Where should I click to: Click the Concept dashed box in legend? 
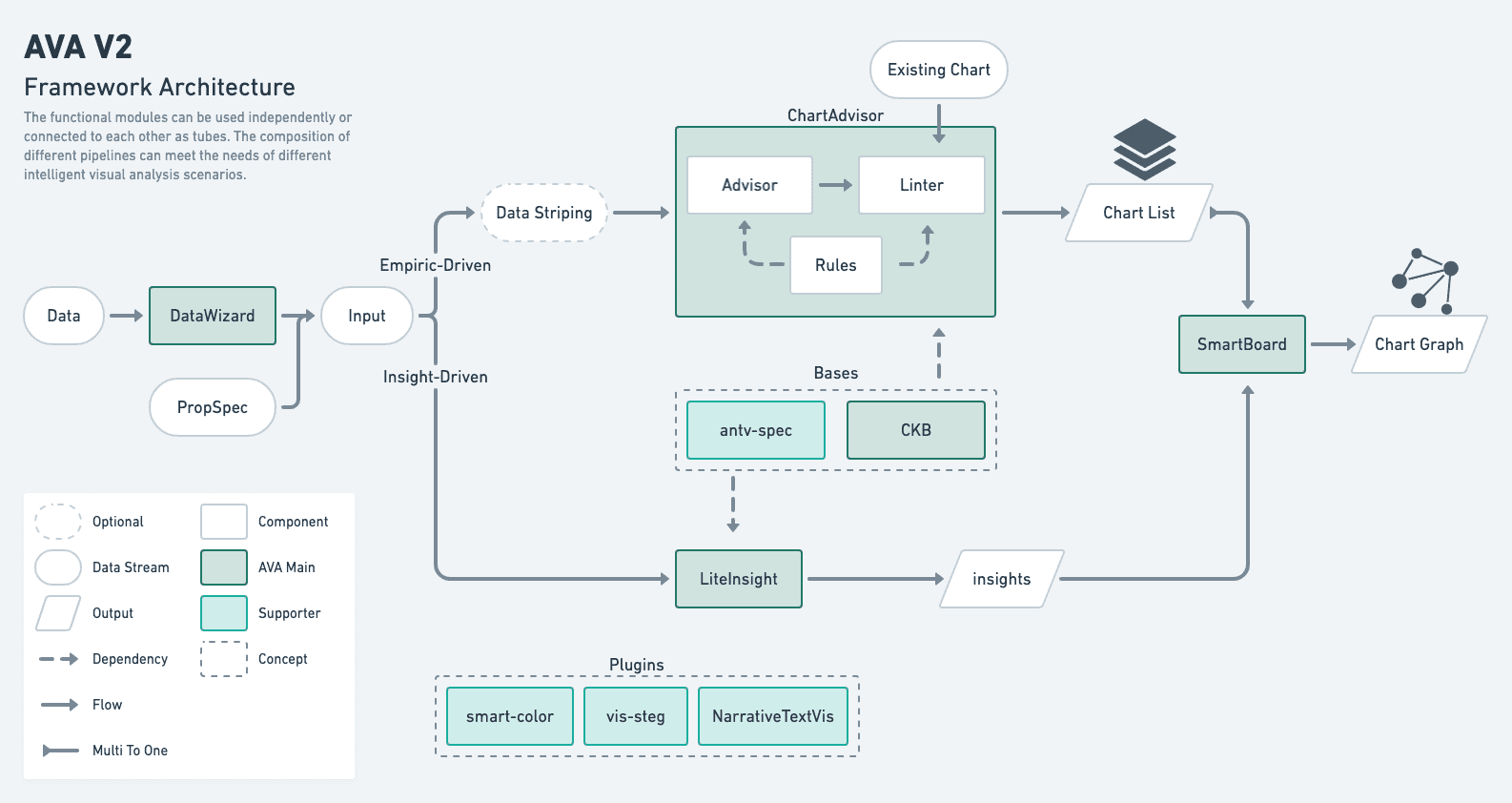[x=224, y=659]
